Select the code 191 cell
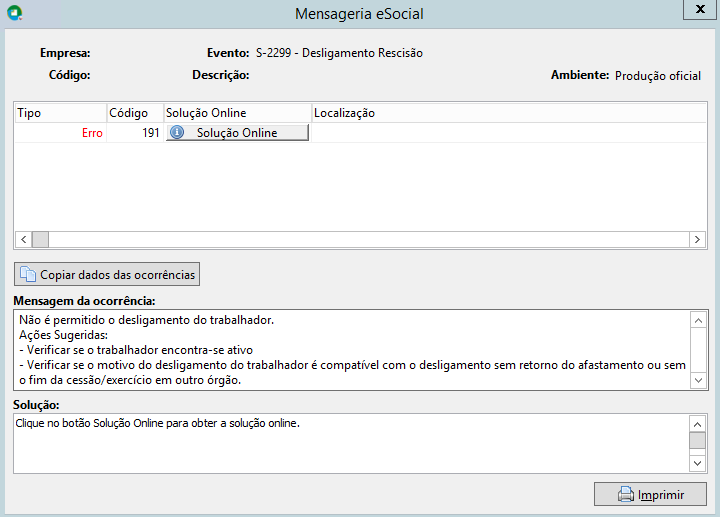Viewport: 720px width, 517px height. [x=135, y=133]
